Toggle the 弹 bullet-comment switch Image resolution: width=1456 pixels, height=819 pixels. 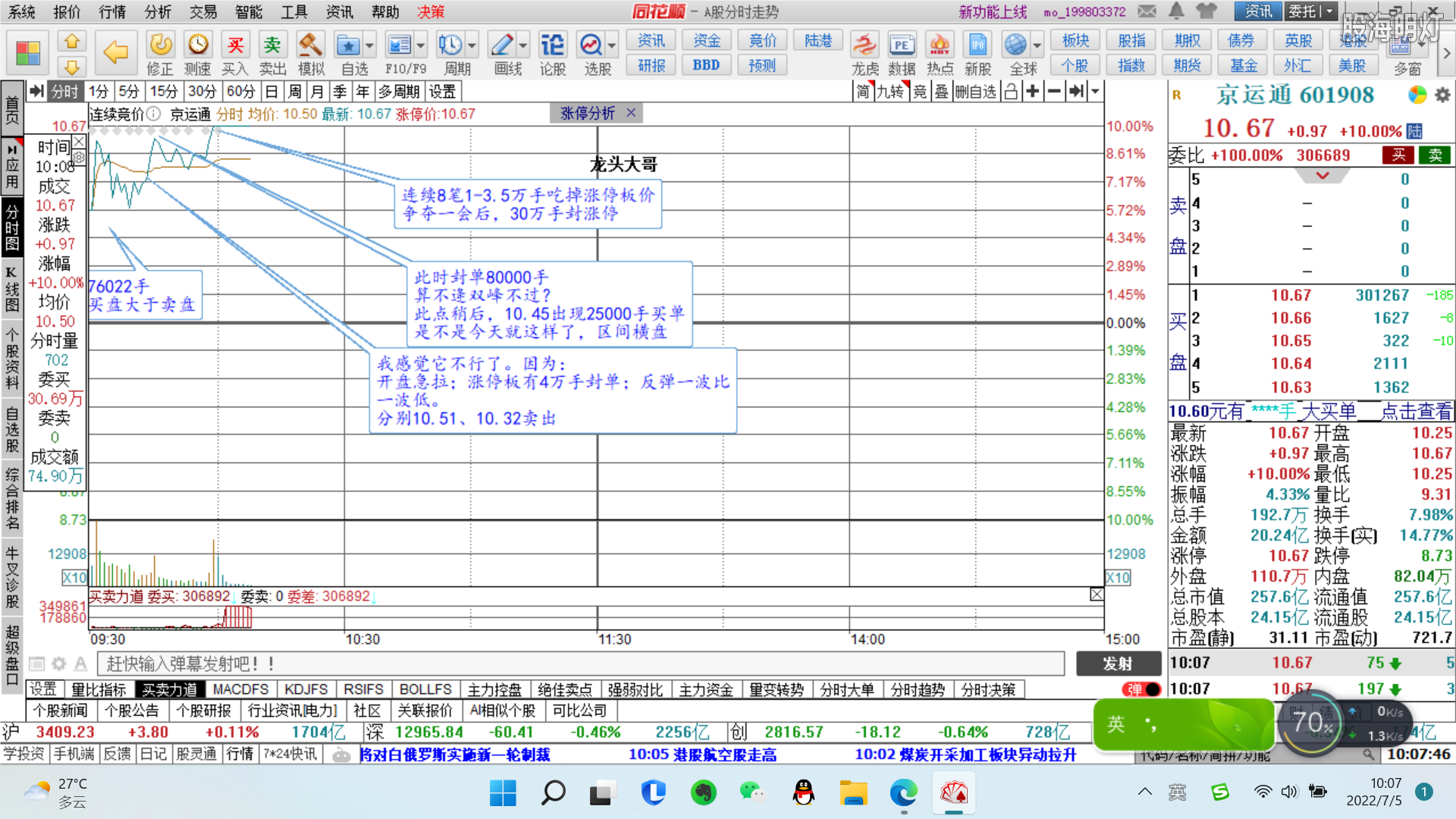click(1141, 689)
